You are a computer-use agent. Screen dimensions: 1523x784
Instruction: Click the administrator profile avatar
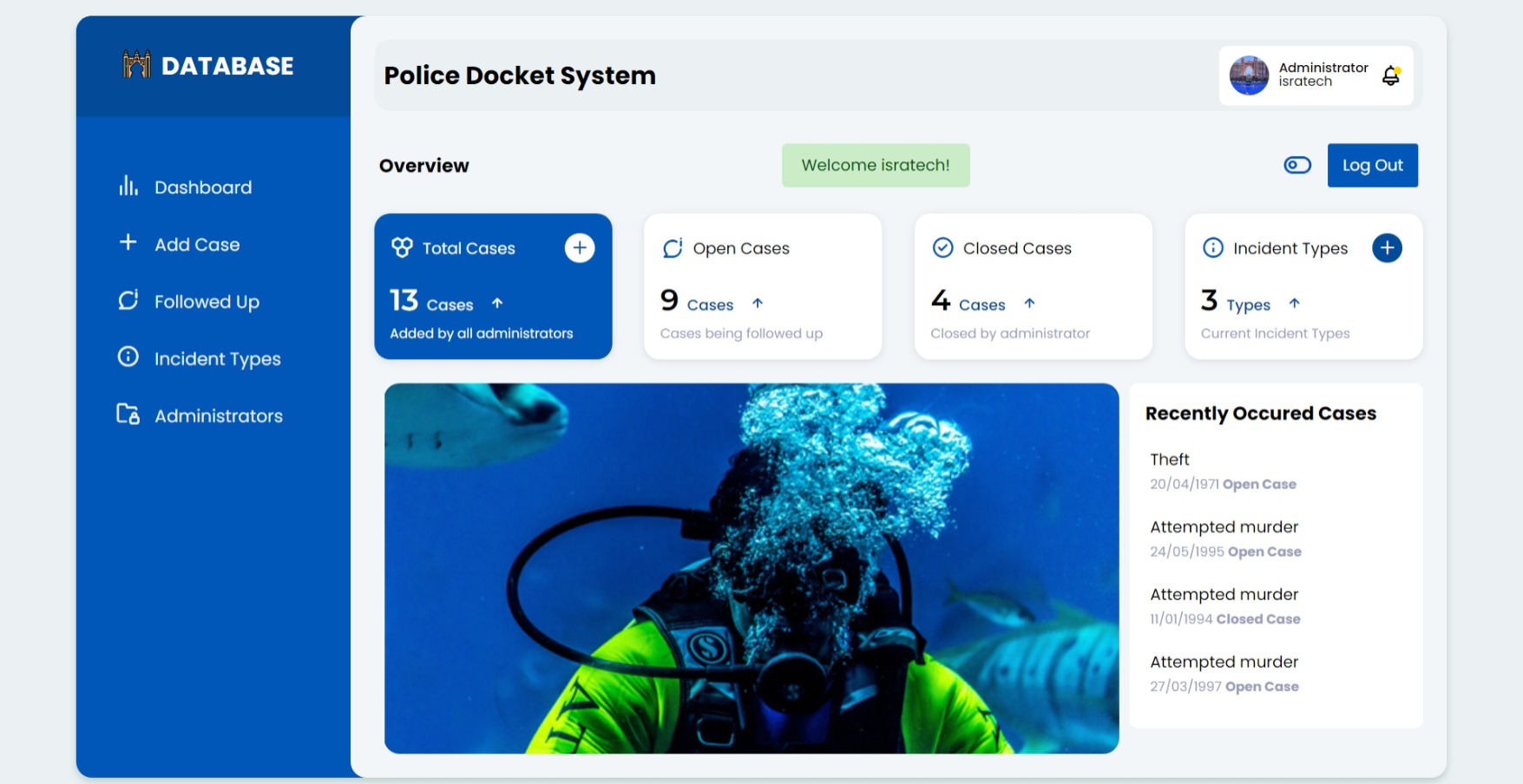[1249, 75]
